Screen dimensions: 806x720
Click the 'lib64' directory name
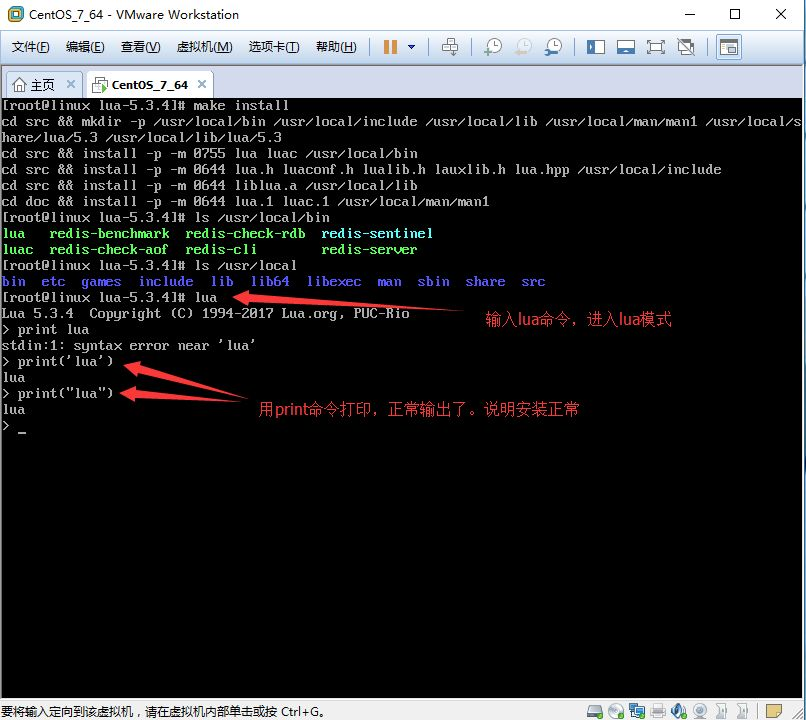coord(270,281)
